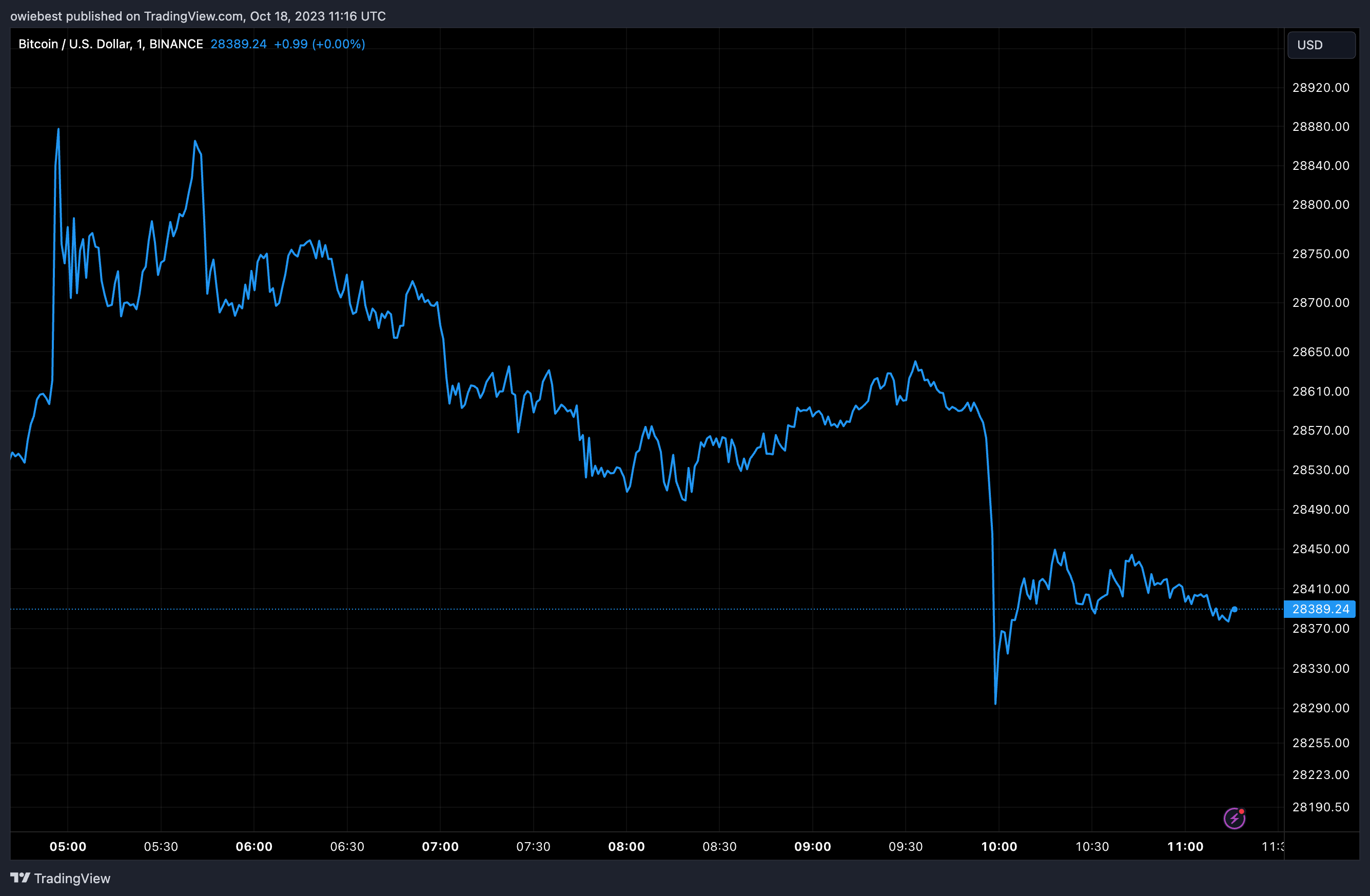Select the 06:00 time axis label
1370x896 pixels.
coord(254,846)
